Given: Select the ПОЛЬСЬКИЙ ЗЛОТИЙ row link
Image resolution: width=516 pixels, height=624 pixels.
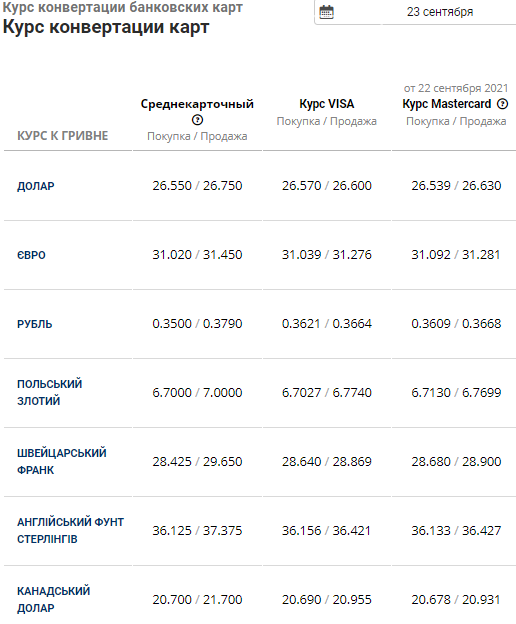Looking at the screenshot, I should (x=49, y=392).
